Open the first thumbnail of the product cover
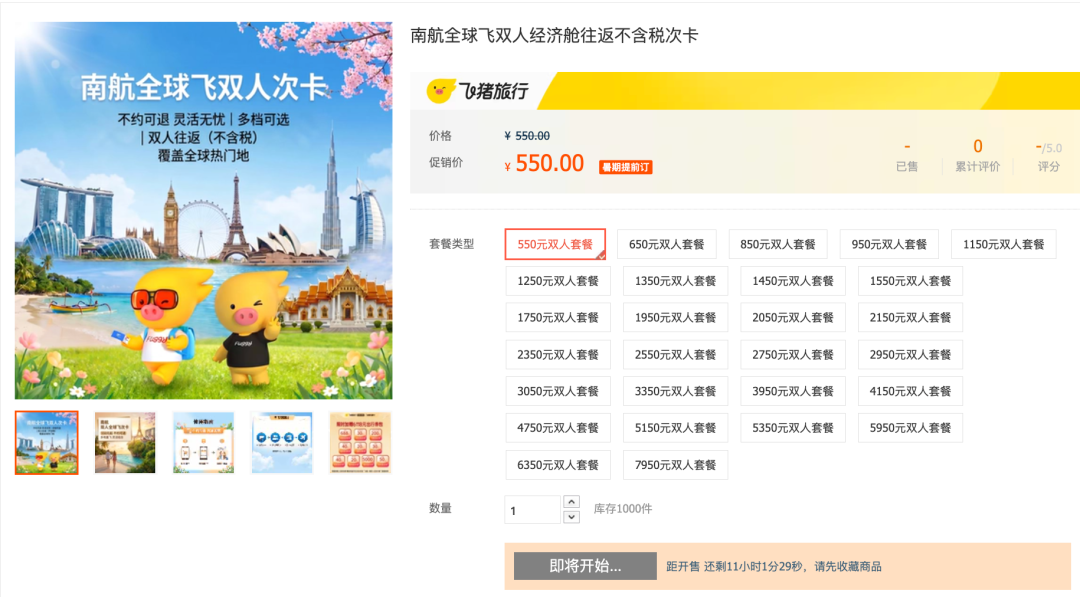Screen dimensions: 1080x597 point(47,443)
